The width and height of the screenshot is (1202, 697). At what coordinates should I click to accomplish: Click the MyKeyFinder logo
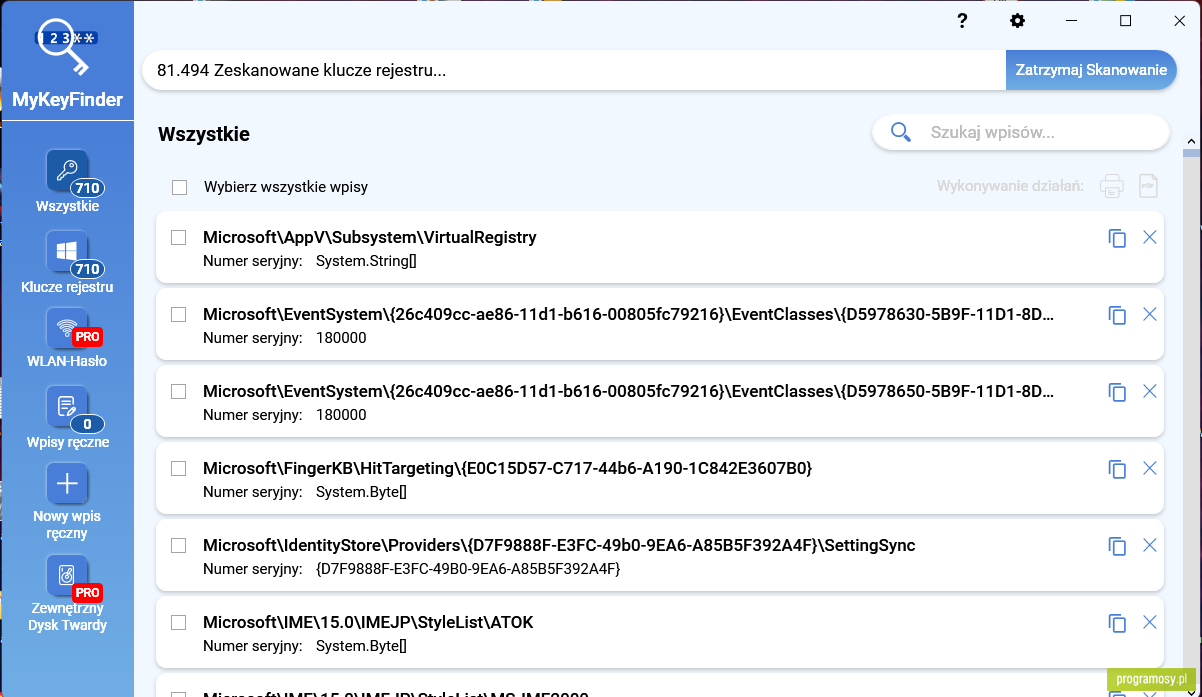pos(67,62)
